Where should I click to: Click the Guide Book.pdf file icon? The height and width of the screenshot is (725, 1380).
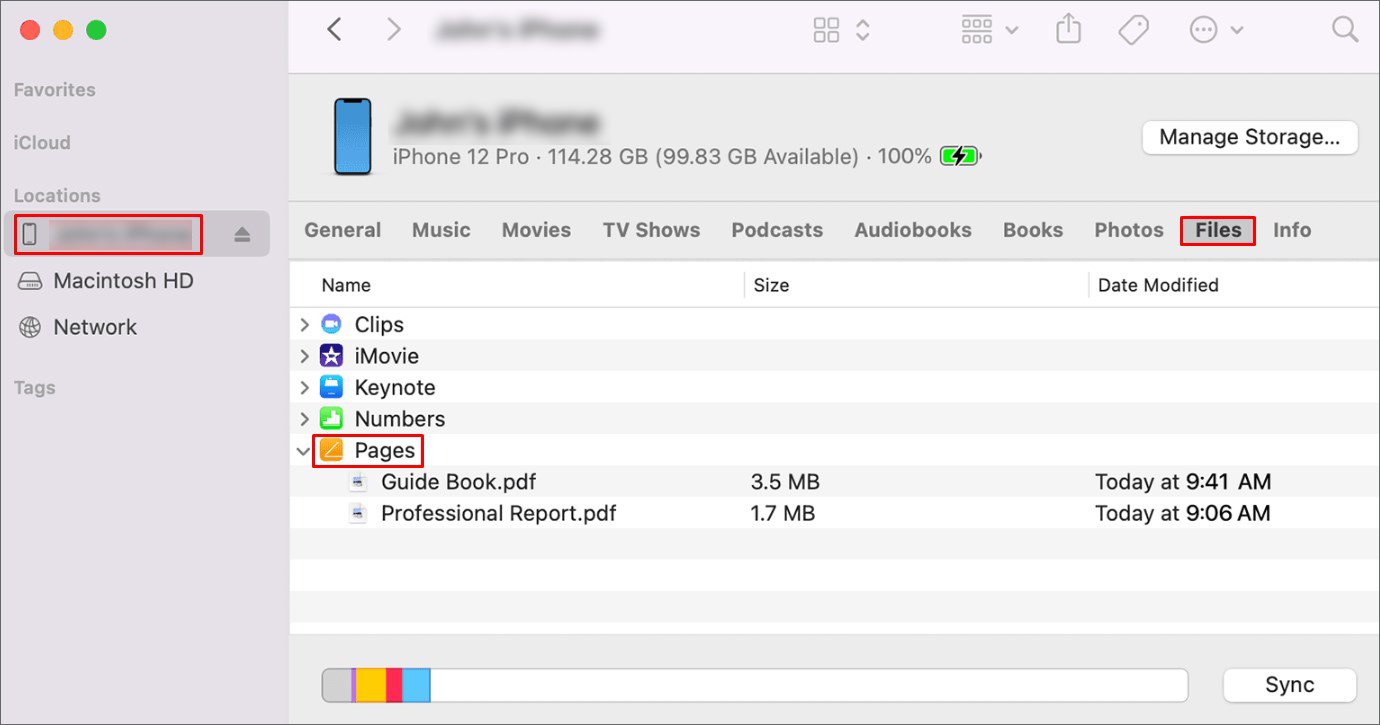coord(358,482)
